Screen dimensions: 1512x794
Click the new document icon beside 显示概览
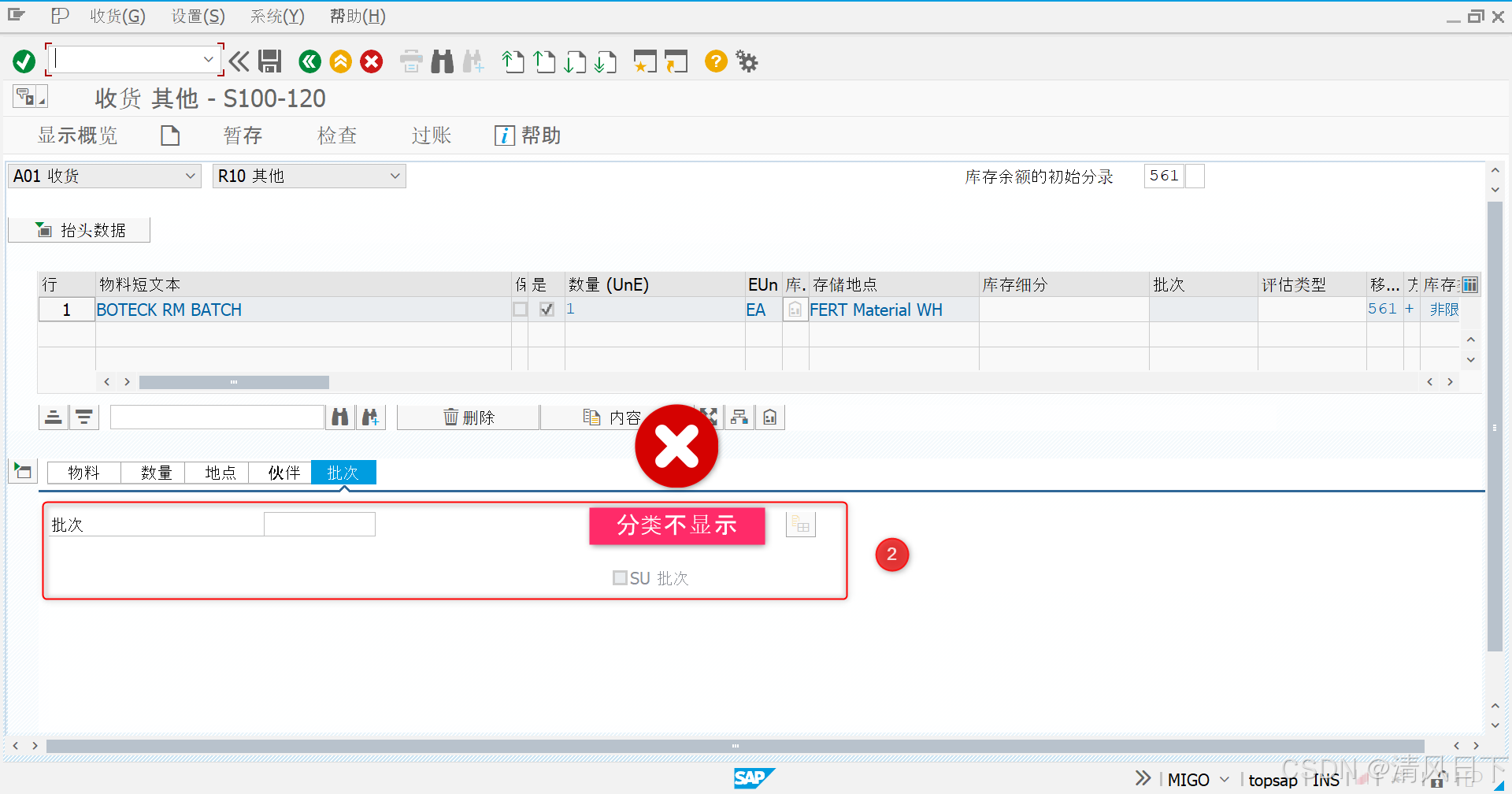[x=170, y=135]
